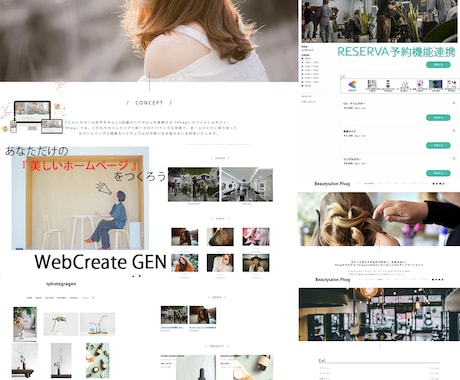Open the right salon photo with the white ceiling
Viewport: 460px width, 380px height.
coord(247,184)
